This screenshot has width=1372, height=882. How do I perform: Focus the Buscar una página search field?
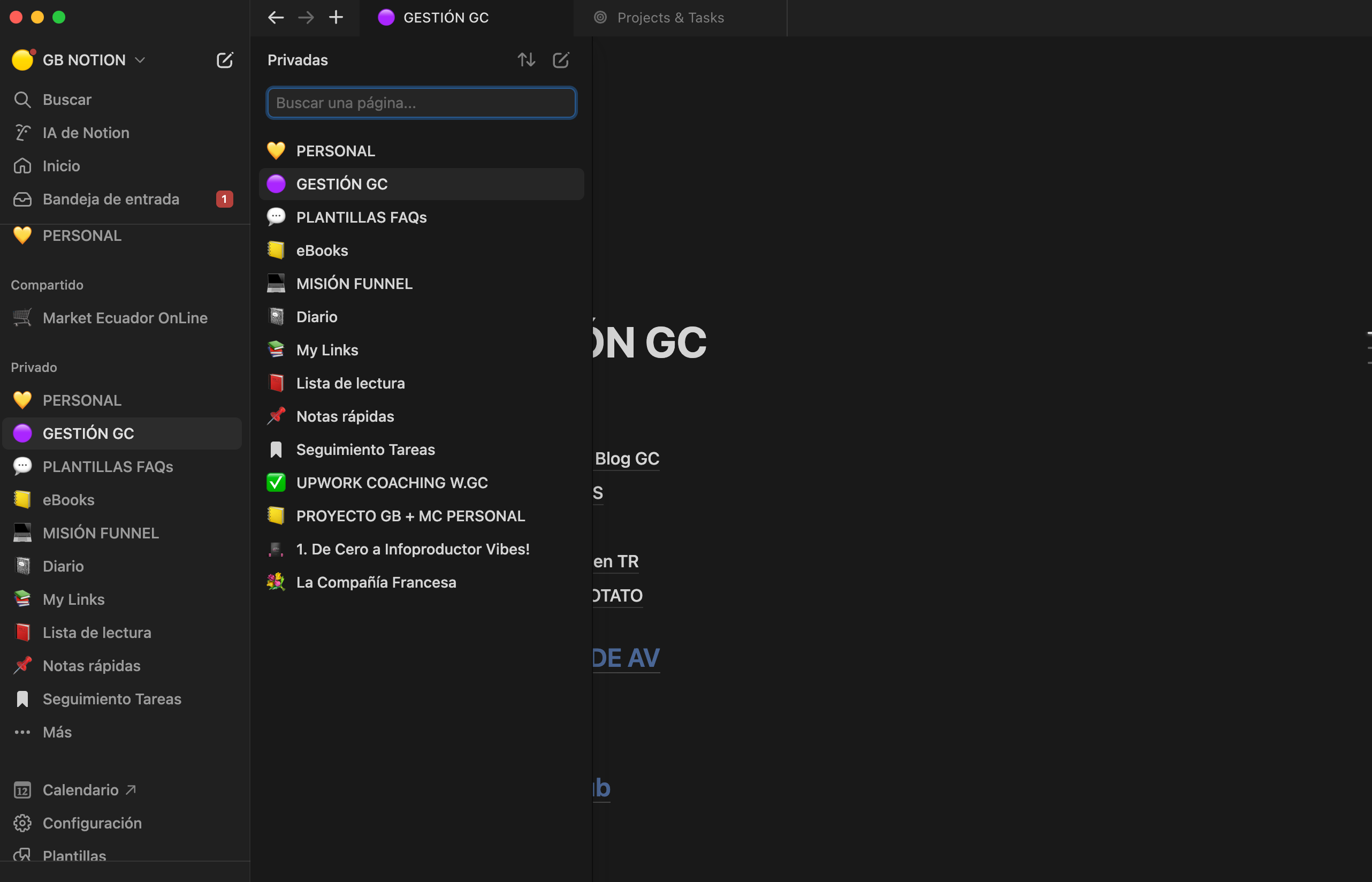coord(422,103)
